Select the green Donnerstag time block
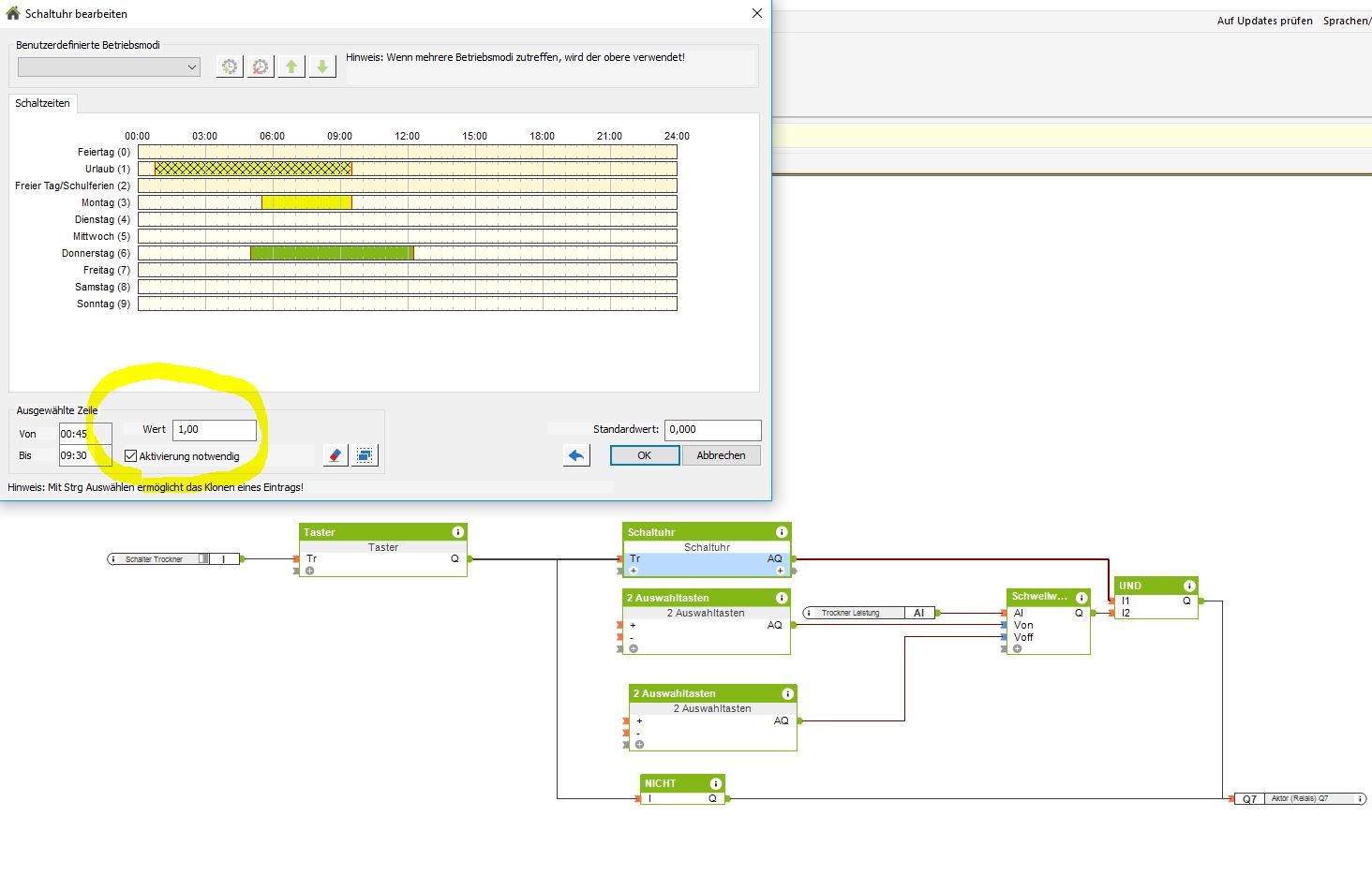The height and width of the screenshot is (876, 1372). point(331,253)
